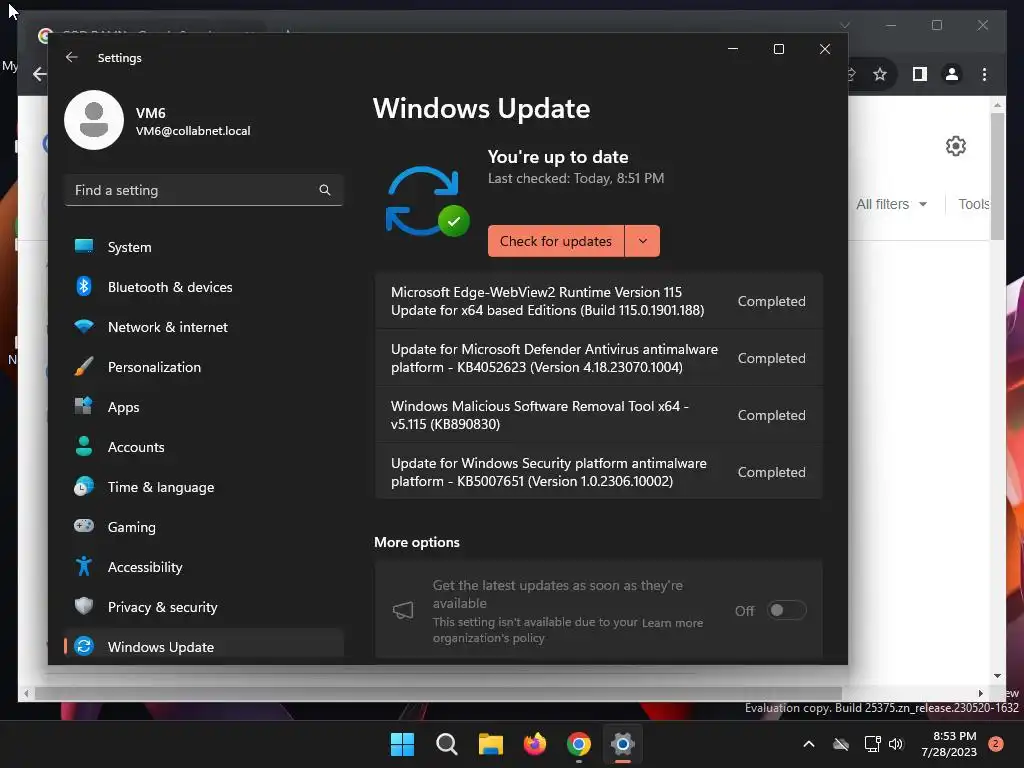Screen dimensions: 1024x768
Task: Click the Settings taskbar icon
Action: tap(623, 744)
